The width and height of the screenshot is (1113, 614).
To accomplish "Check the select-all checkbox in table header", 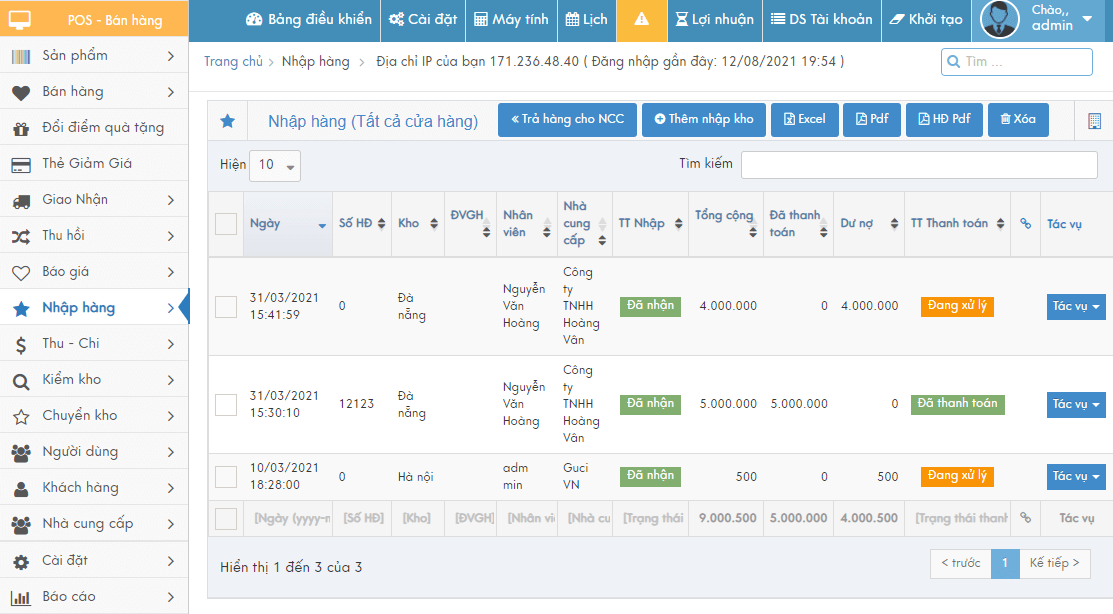I will click(226, 224).
